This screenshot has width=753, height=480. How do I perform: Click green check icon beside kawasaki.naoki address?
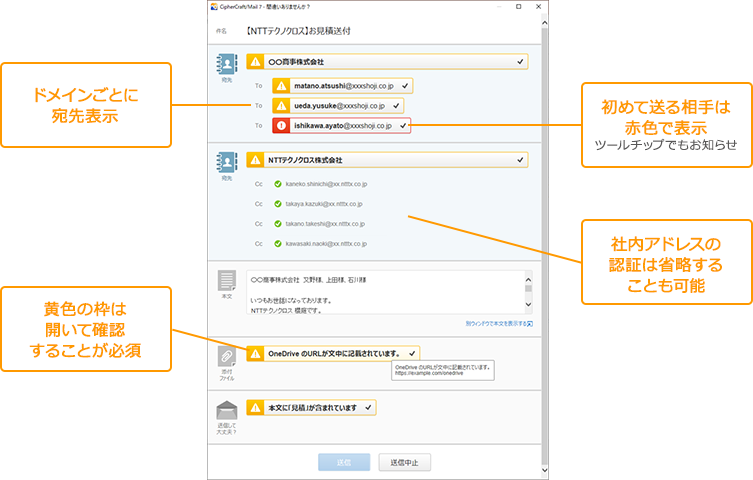(278, 244)
